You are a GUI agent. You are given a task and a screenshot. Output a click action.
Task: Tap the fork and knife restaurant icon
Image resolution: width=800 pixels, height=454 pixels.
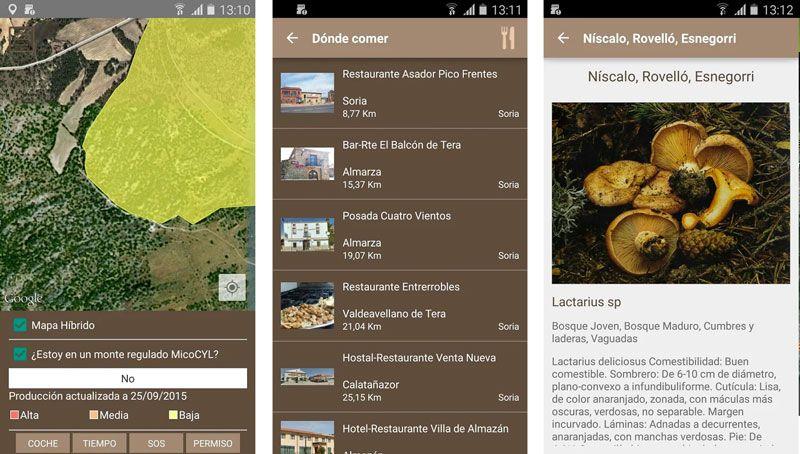point(508,38)
